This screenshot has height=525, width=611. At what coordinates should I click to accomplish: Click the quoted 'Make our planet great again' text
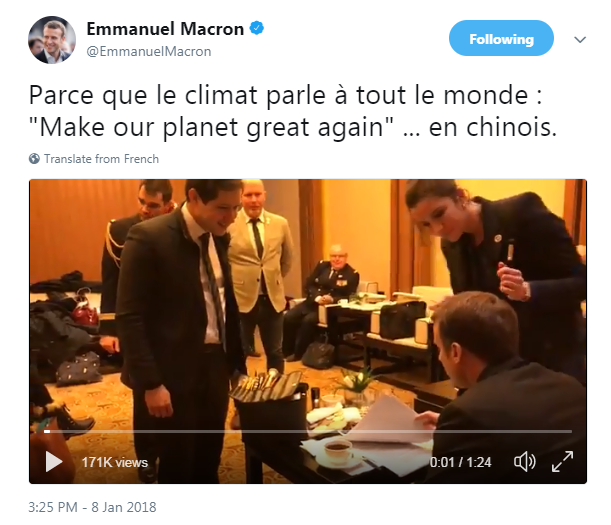pos(211,128)
